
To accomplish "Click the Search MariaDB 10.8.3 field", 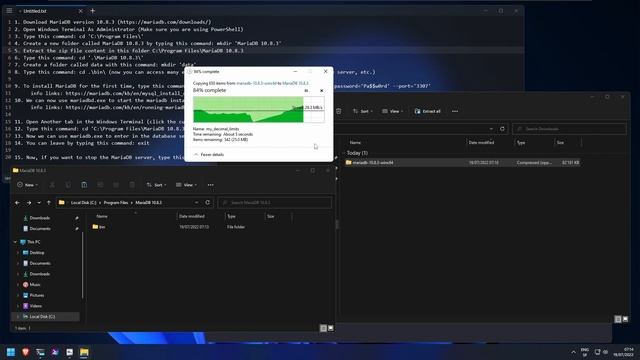I will click(275, 202).
